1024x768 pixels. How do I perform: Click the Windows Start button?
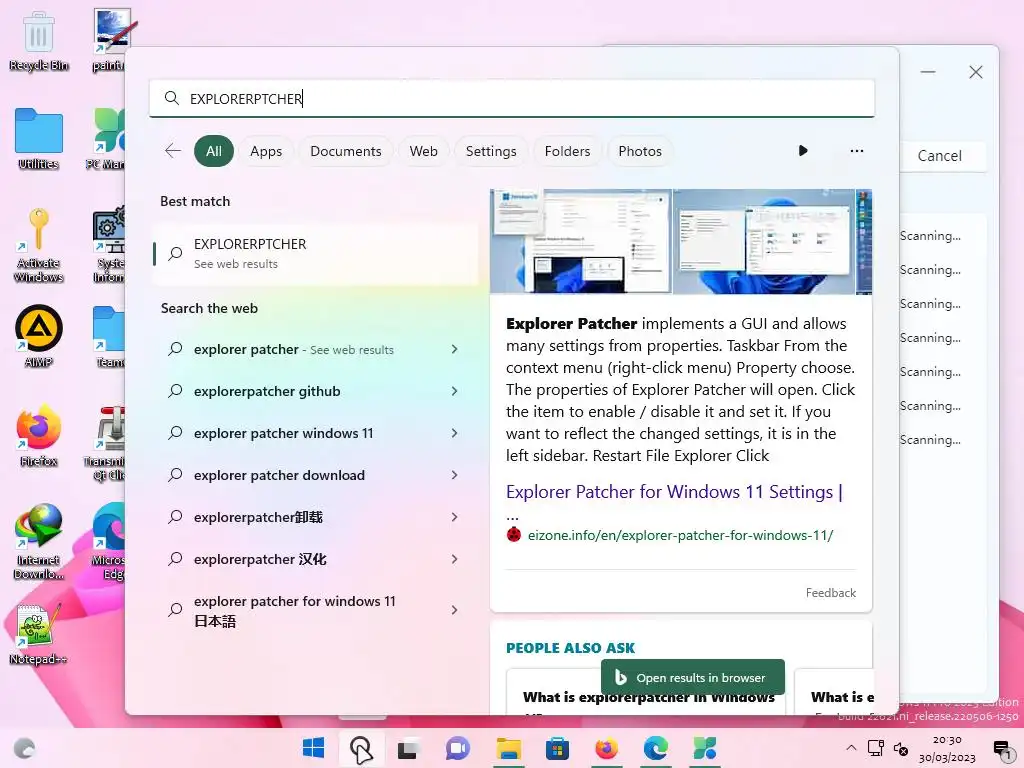[313, 748]
